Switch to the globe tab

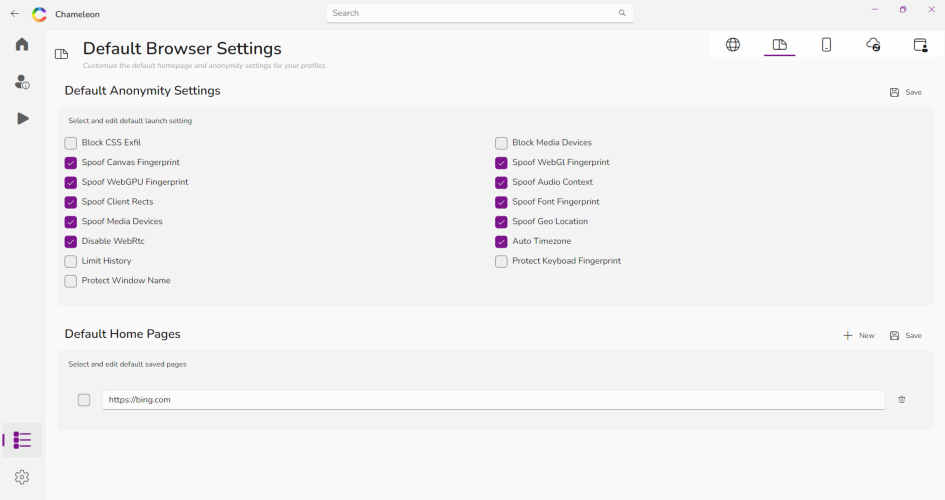(x=733, y=45)
